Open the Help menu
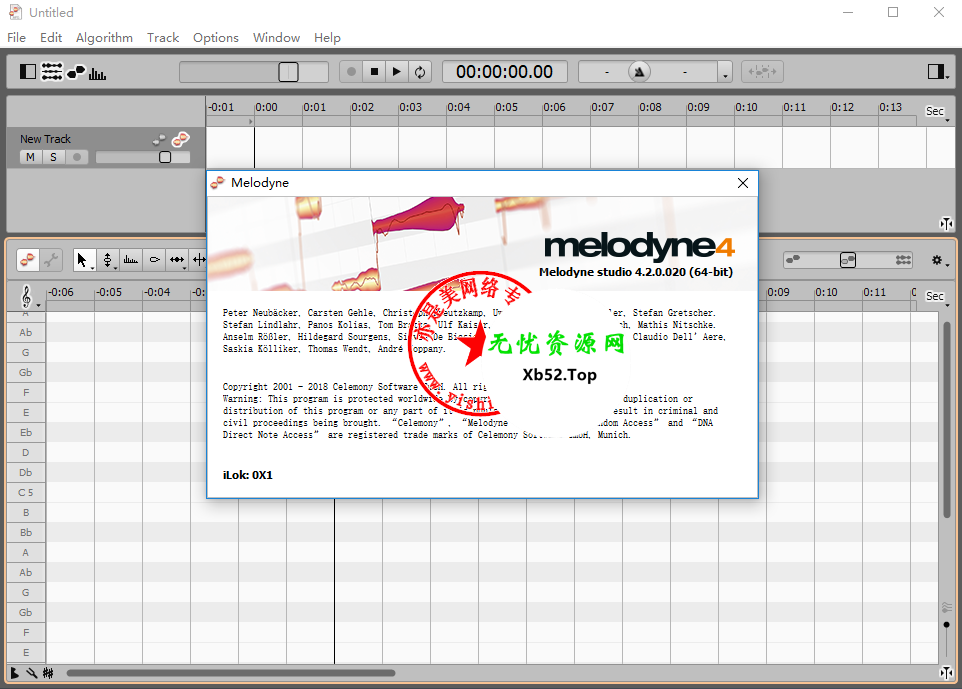The width and height of the screenshot is (962, 689). click(327, 37)
